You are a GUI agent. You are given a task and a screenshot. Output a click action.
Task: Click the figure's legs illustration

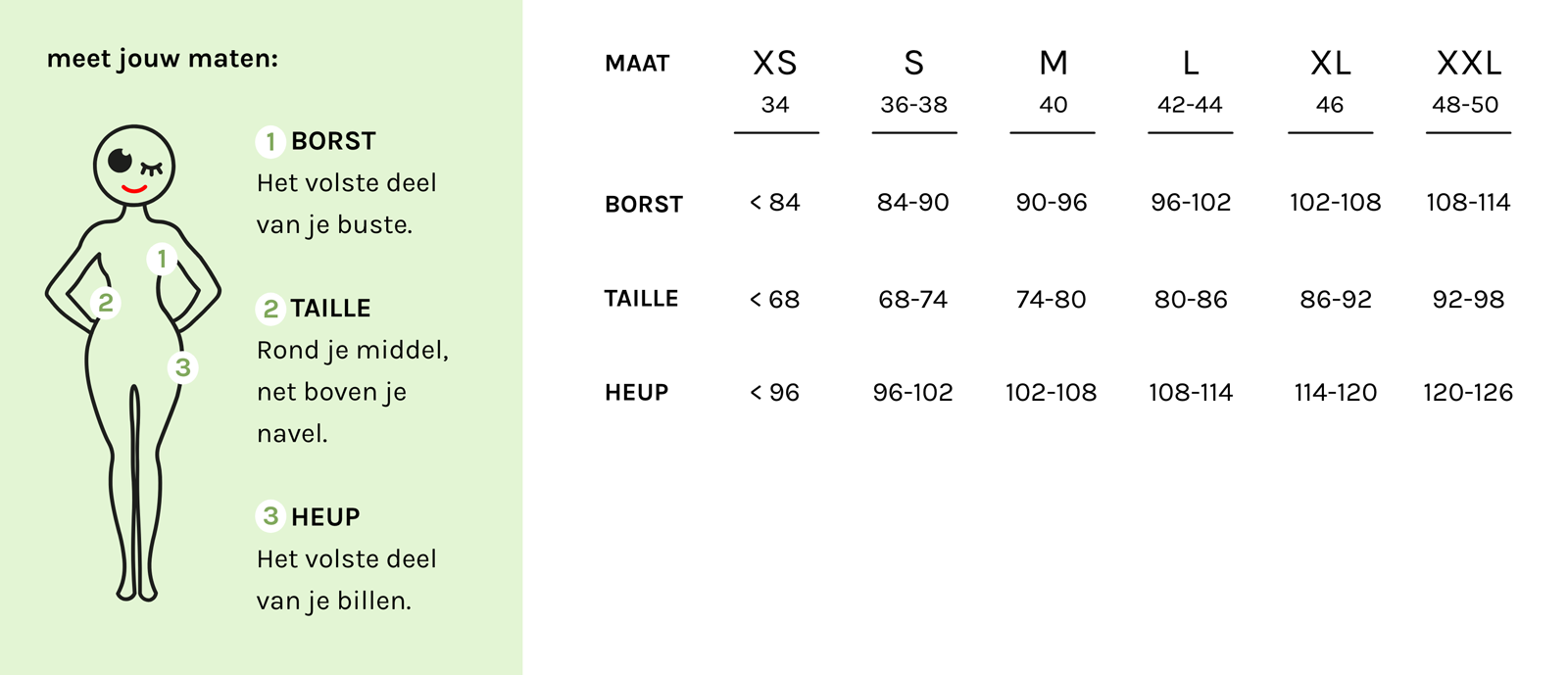135,490
